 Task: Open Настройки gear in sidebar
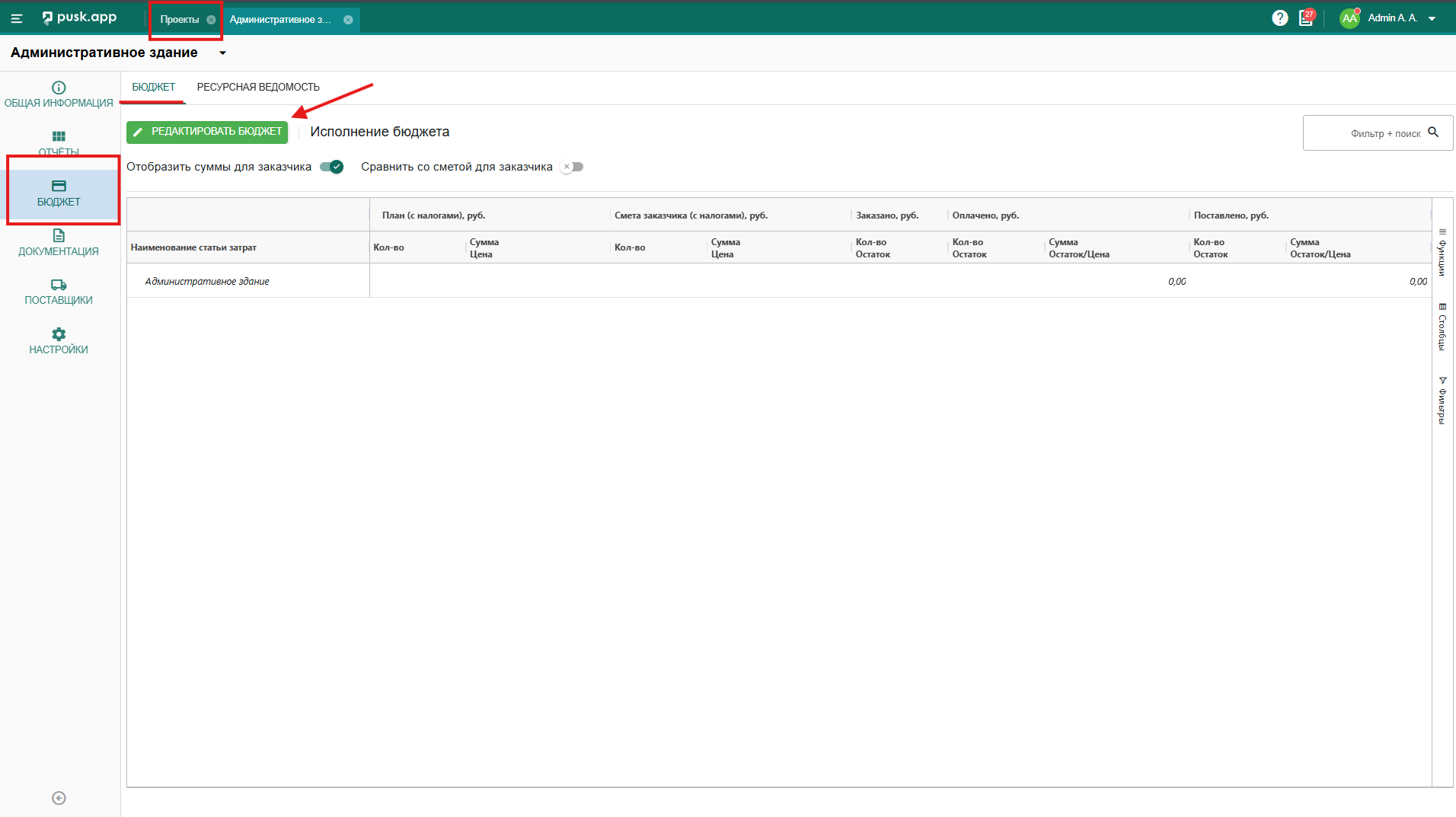[59, 341]
